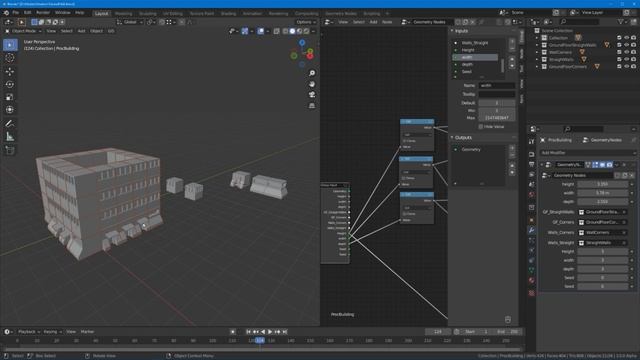Jump to timeline start button
This screenshot has width=640, height=360.
point(248,332)
